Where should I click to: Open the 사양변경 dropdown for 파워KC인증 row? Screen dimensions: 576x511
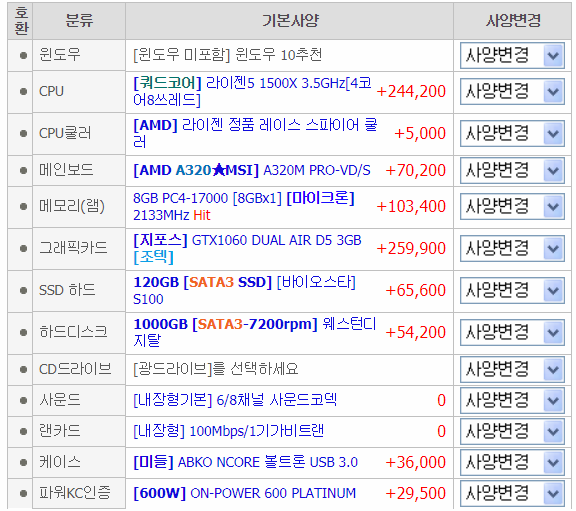(x=512, y=493)
